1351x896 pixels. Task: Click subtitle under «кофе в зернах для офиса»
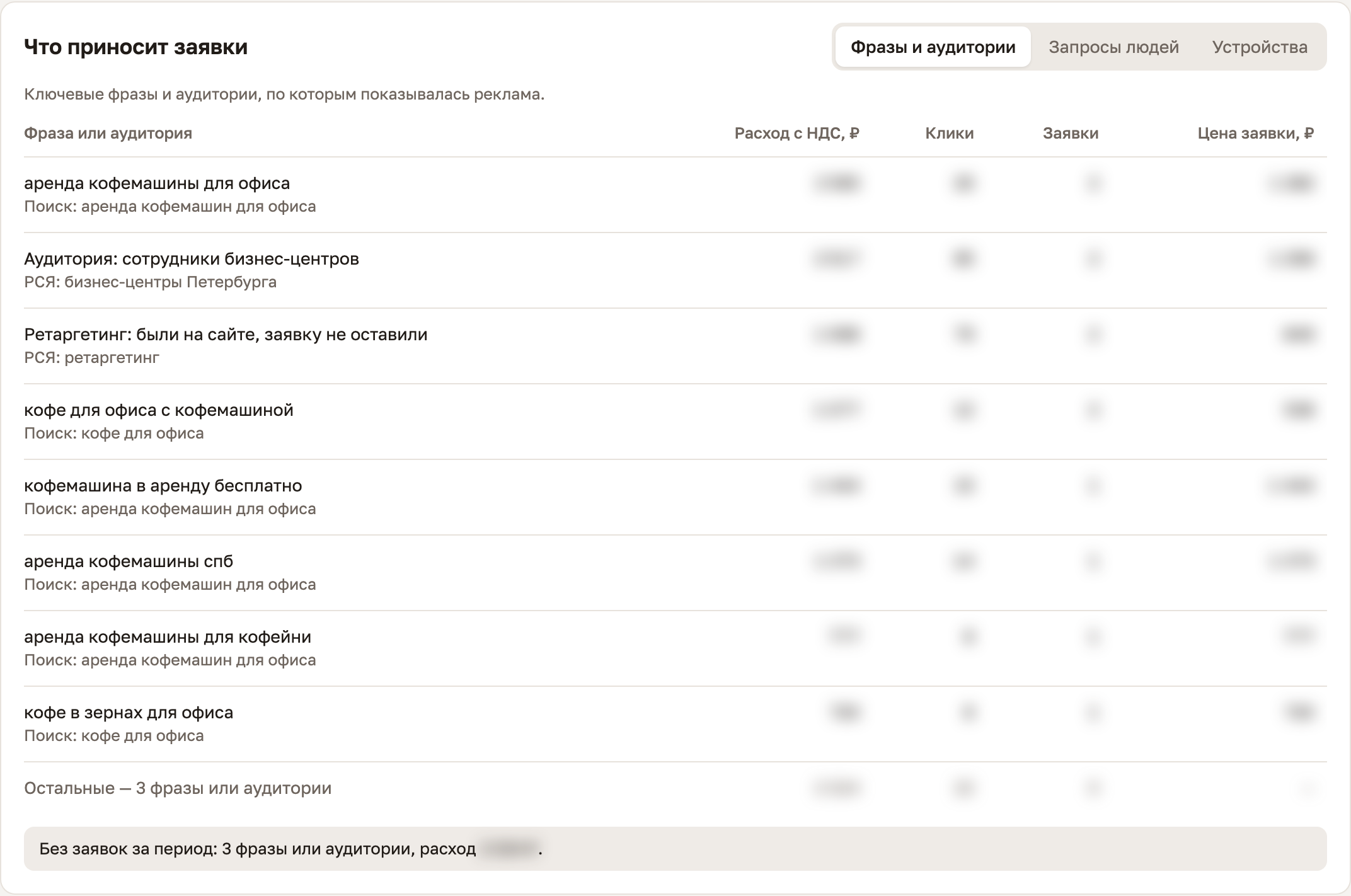(x=114, y=736)
